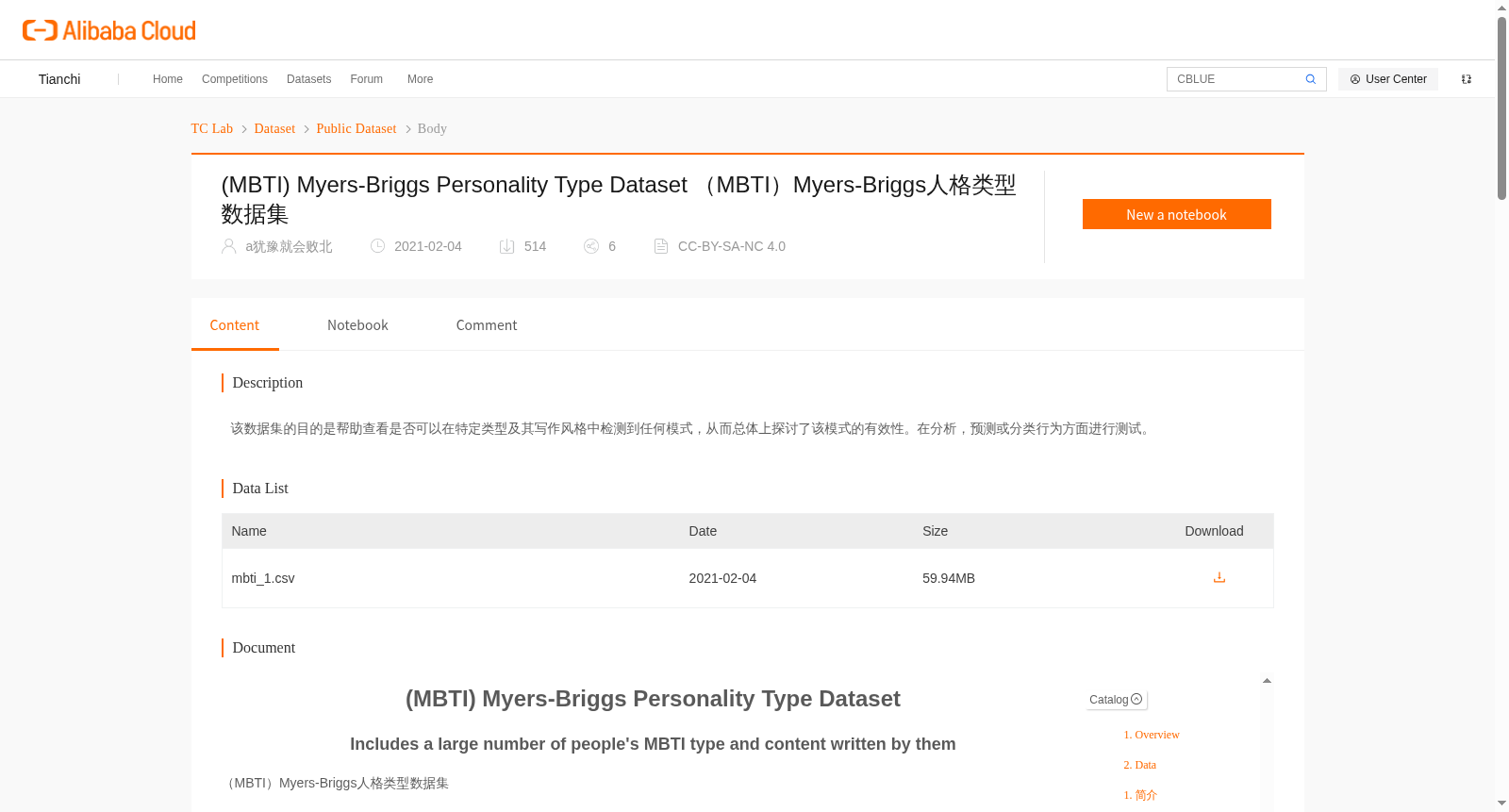Screen dimensions: 1509x812
Task: Collapse the Catalog panel
Action: [x=1117, y=700]
